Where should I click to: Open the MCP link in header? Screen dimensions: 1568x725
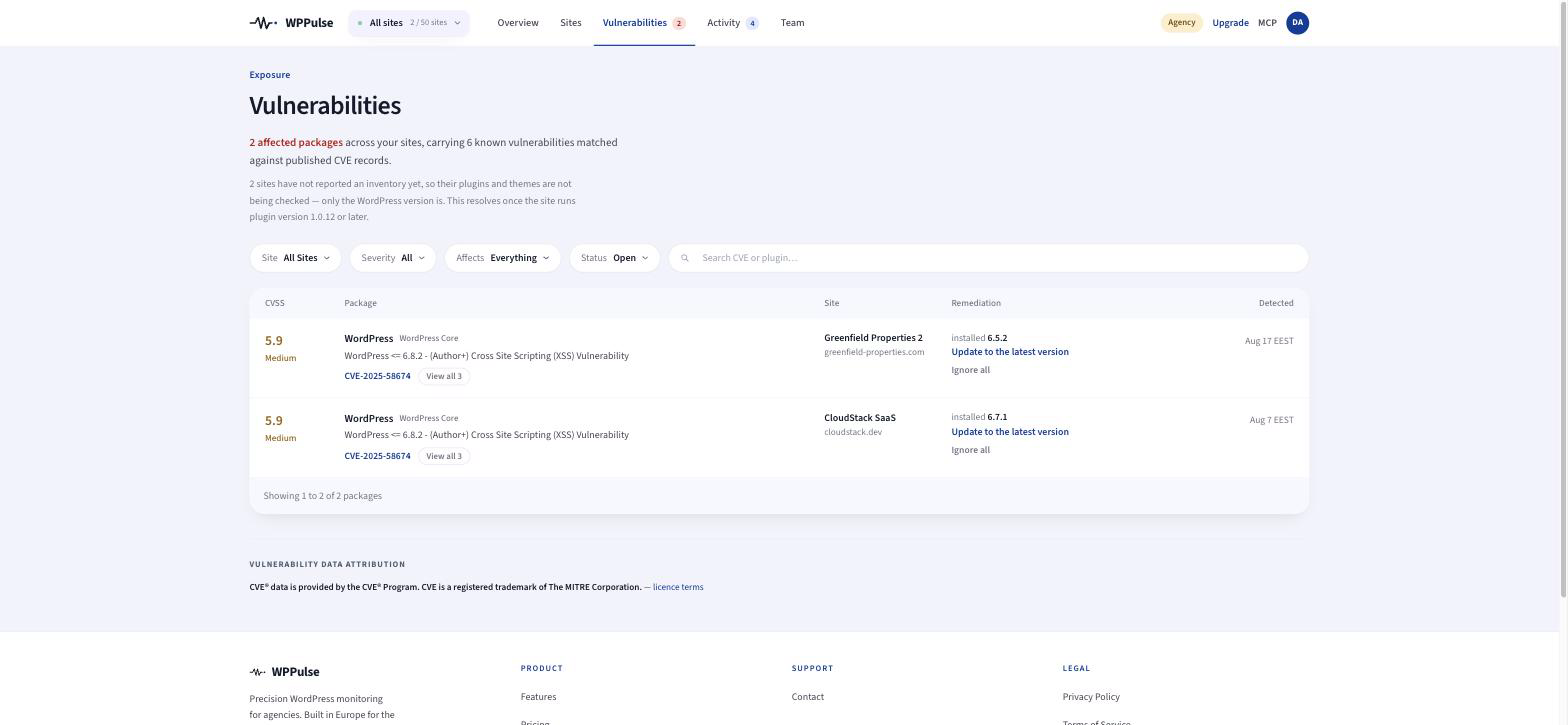point(1267,23)
